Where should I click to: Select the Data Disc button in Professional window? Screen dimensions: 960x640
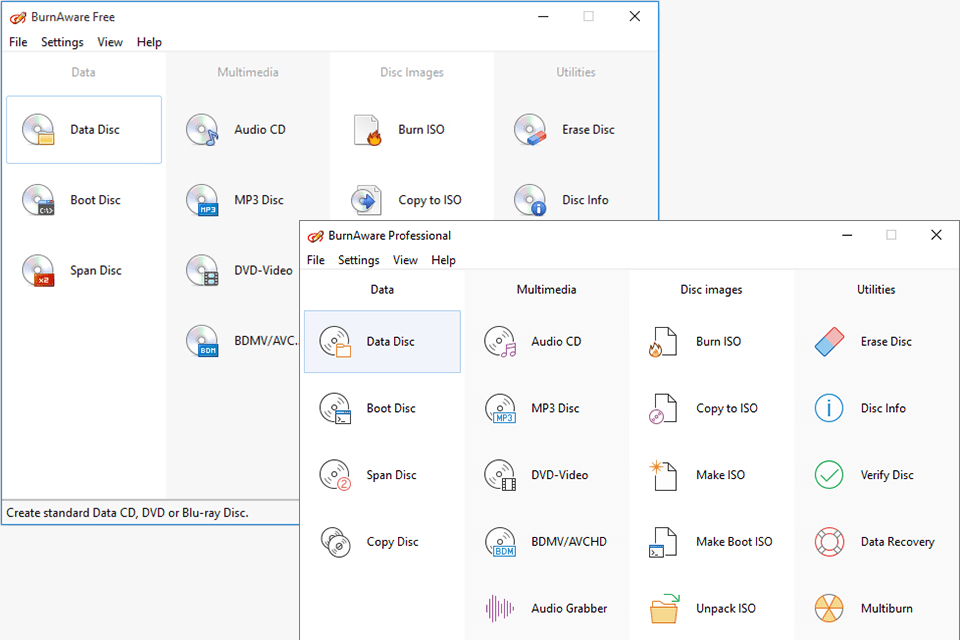pyautogui.click(x=382, y=341)
